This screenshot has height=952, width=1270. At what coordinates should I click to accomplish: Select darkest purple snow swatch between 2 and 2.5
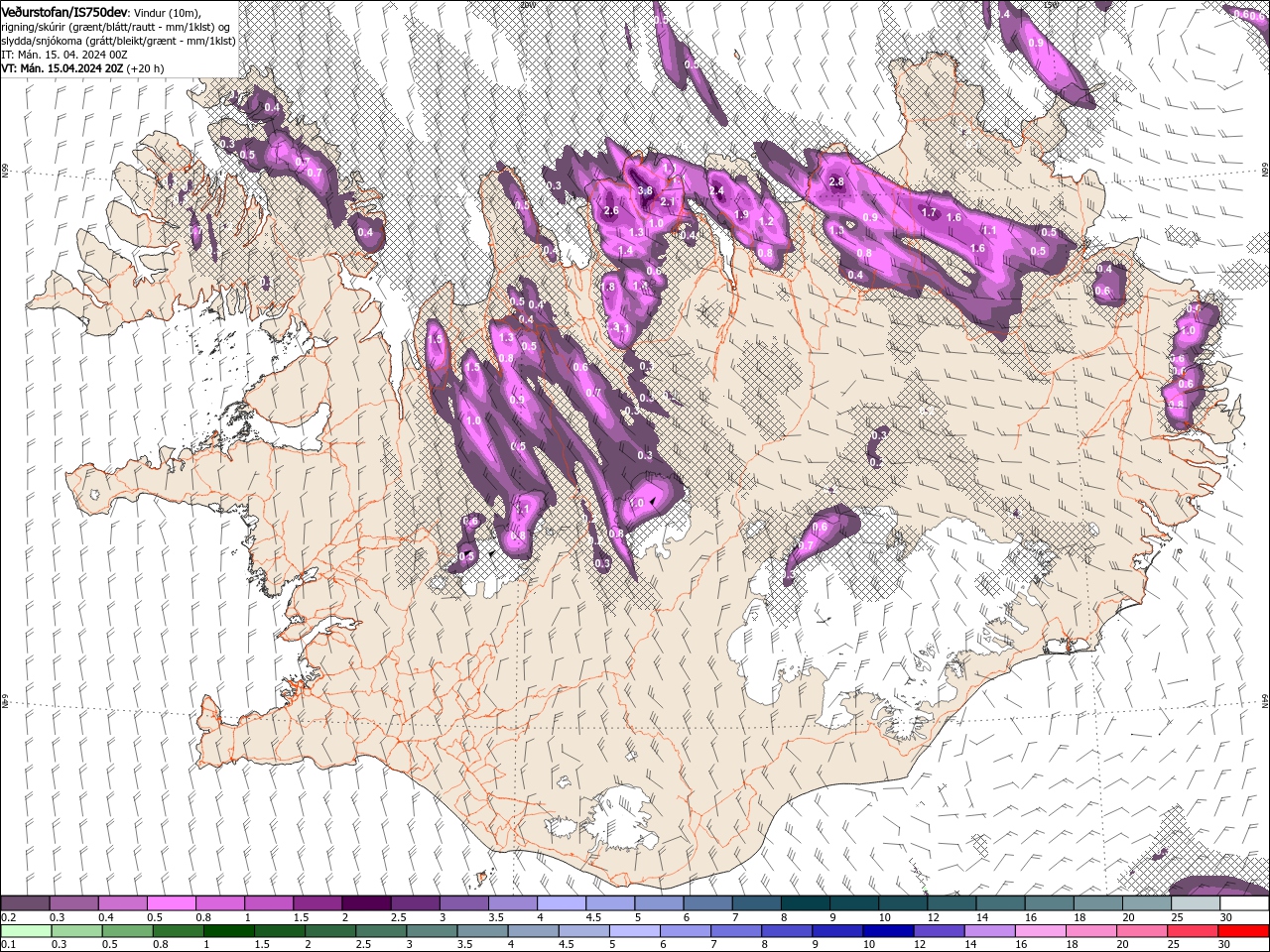click(x=365, y=903)
